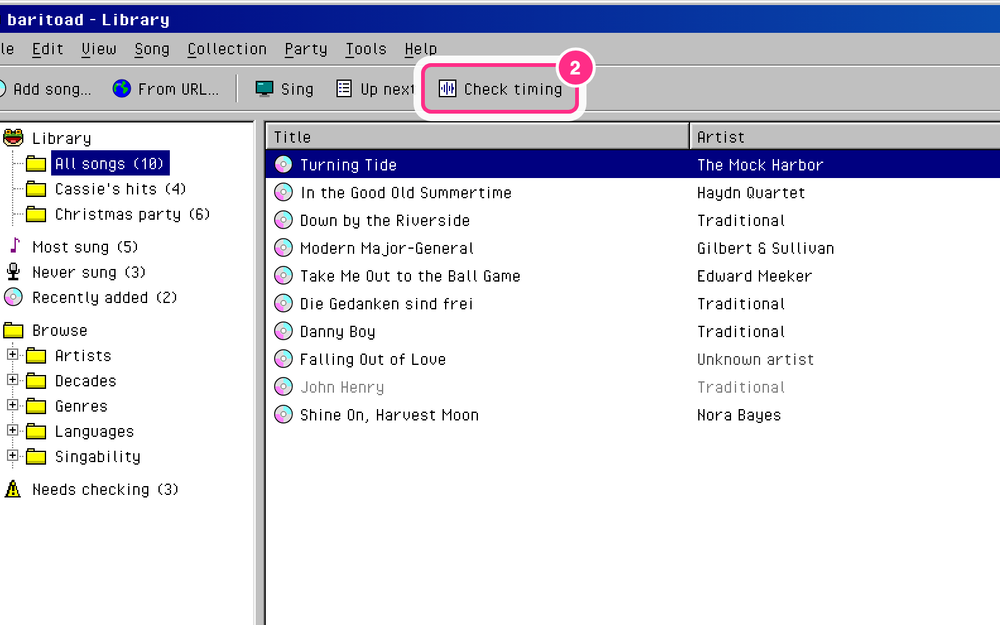
Task: Click disc icon beside Modern Major-General
Action: (283, 248)
